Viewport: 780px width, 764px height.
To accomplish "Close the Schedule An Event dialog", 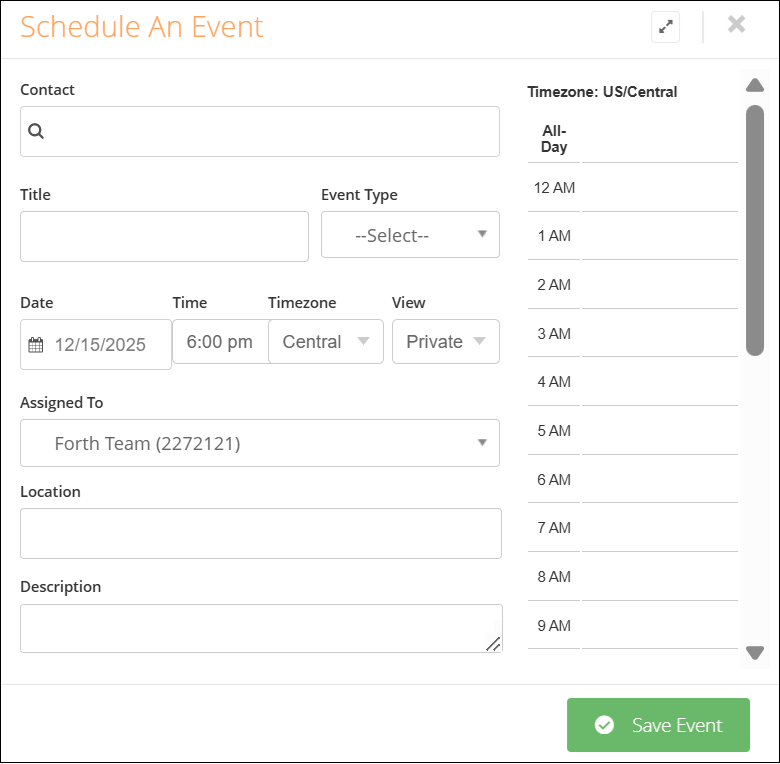I will pyautogui.click(x=736, y=24).
